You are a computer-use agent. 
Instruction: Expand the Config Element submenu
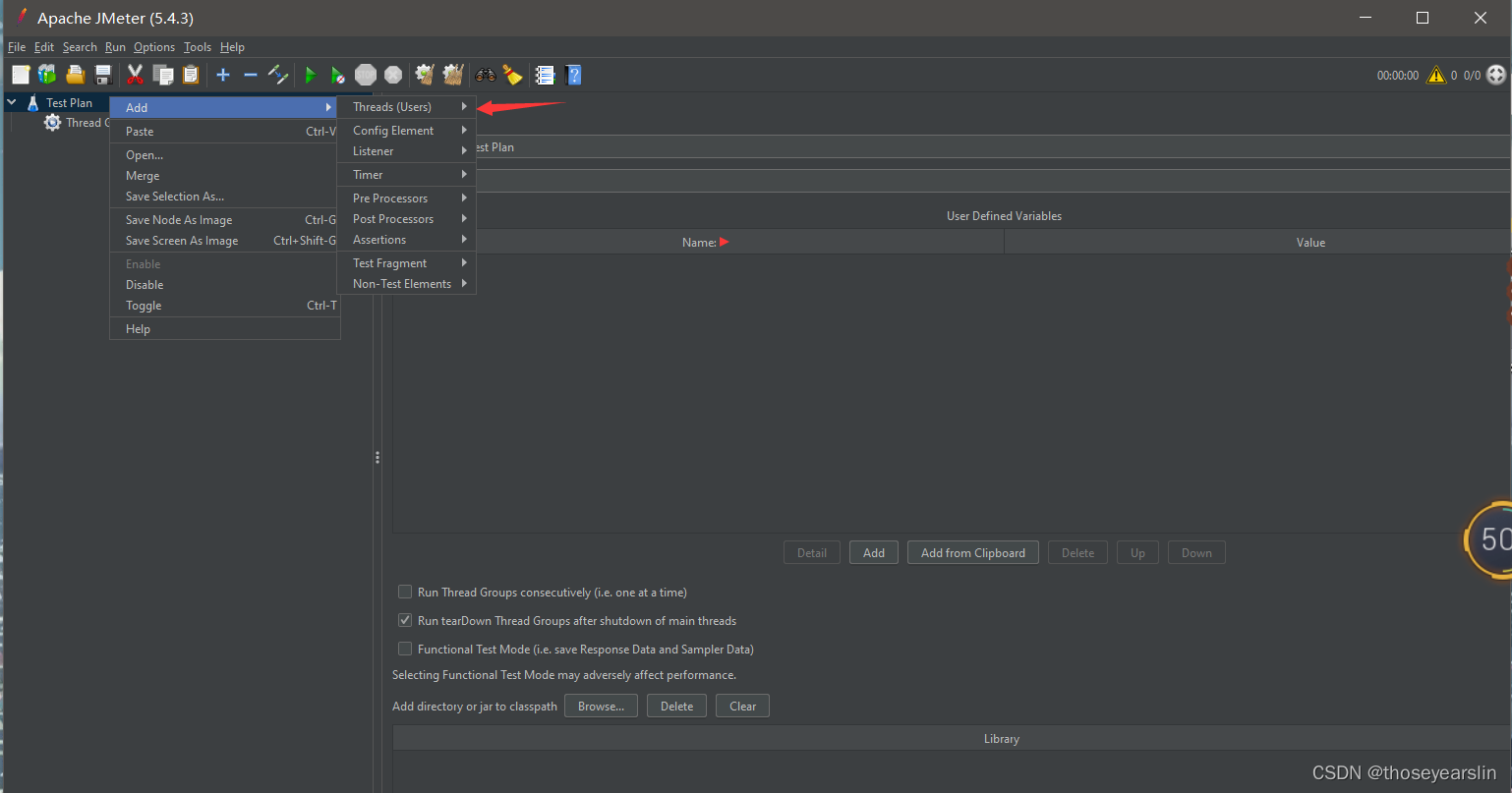pyautogui.click(x=407, y=131)
